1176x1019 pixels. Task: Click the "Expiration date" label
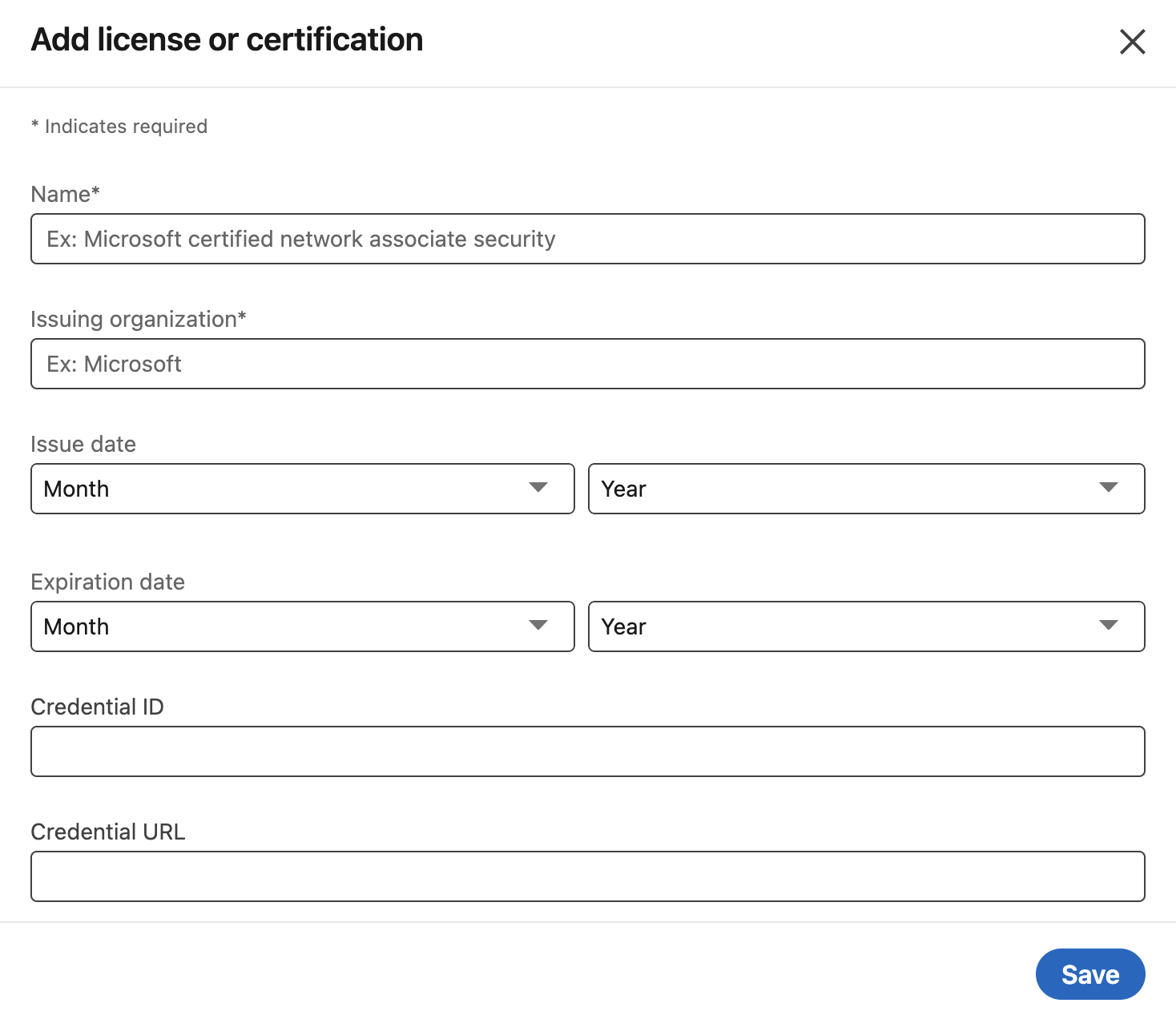tap(107, 582)
